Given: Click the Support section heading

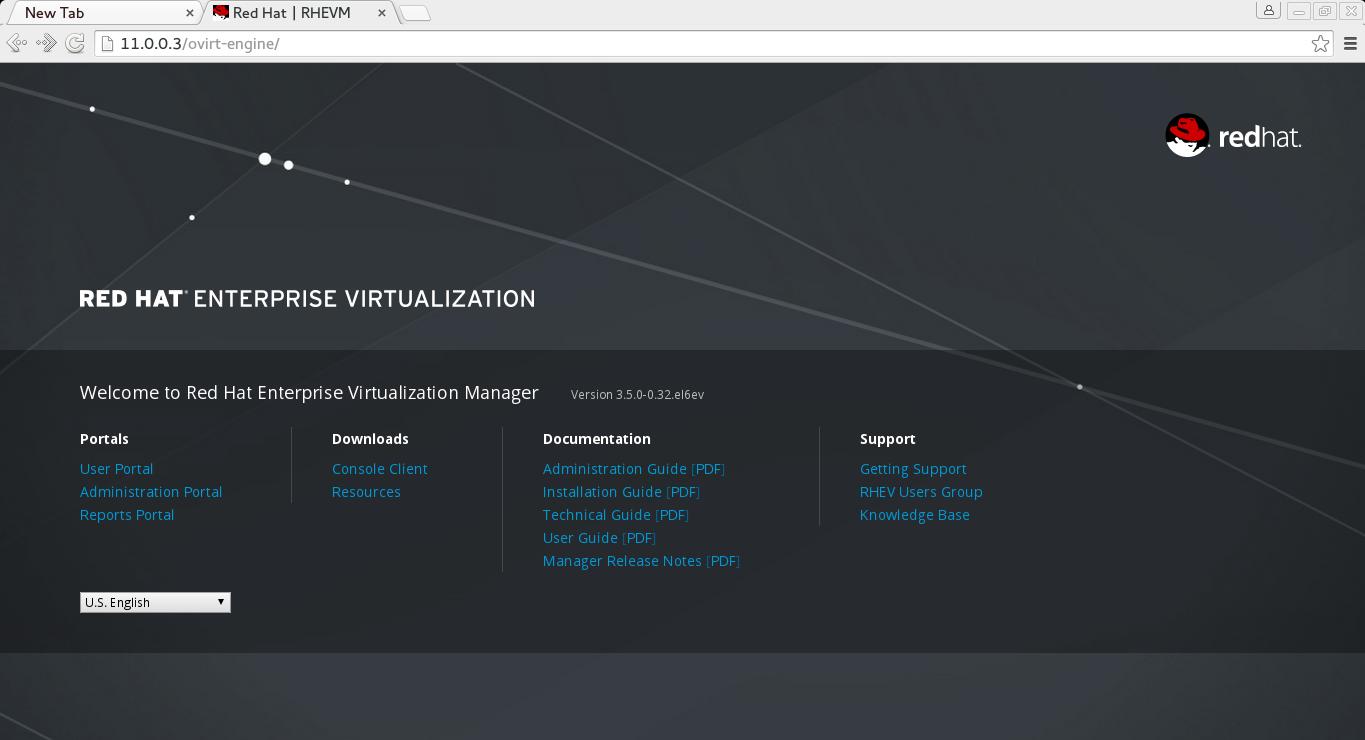Looking at the screenshot, I should (x=888, y=439).
